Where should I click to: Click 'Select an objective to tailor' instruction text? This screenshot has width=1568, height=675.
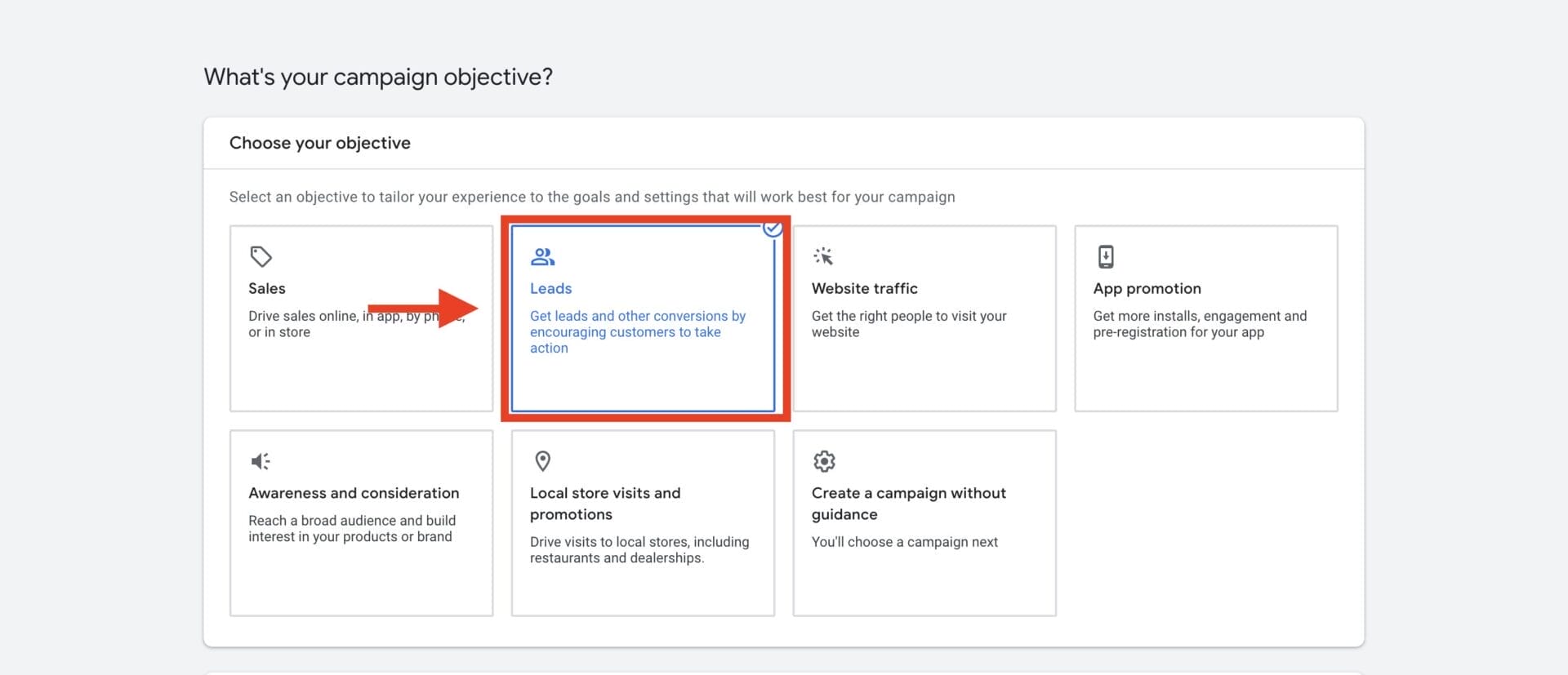[592, 197]
